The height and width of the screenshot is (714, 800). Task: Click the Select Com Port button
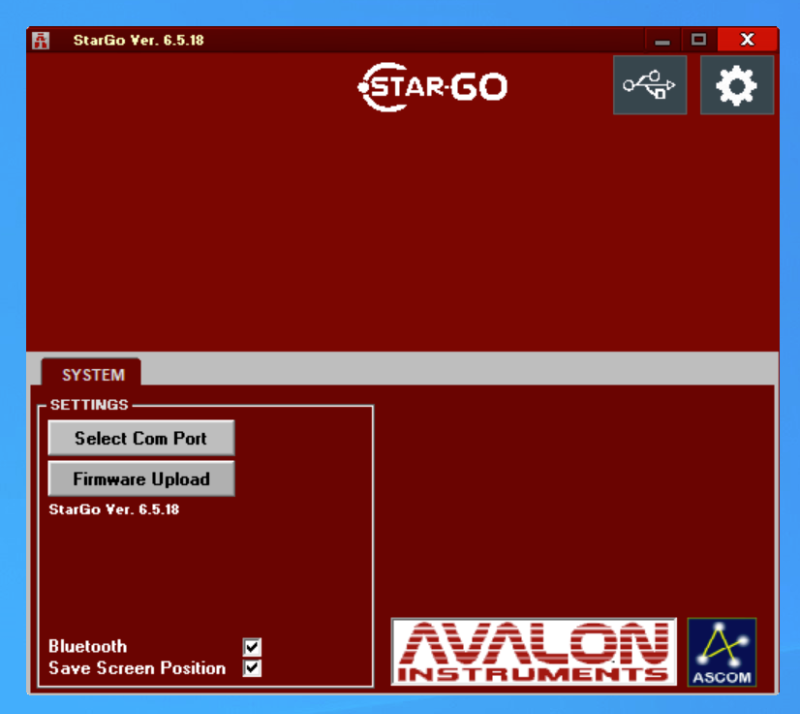pyautogui.click(x=141, y=438)
